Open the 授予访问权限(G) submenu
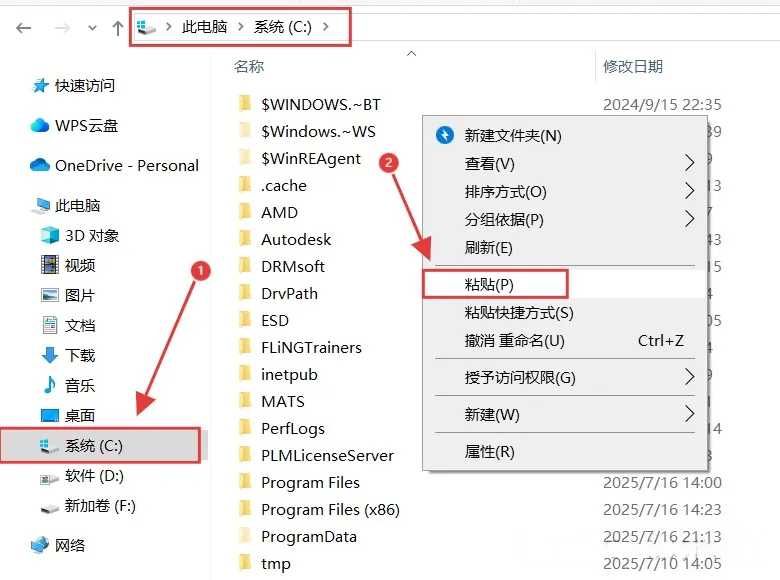Screen dimensions: 780x580 tap(565, 378)
